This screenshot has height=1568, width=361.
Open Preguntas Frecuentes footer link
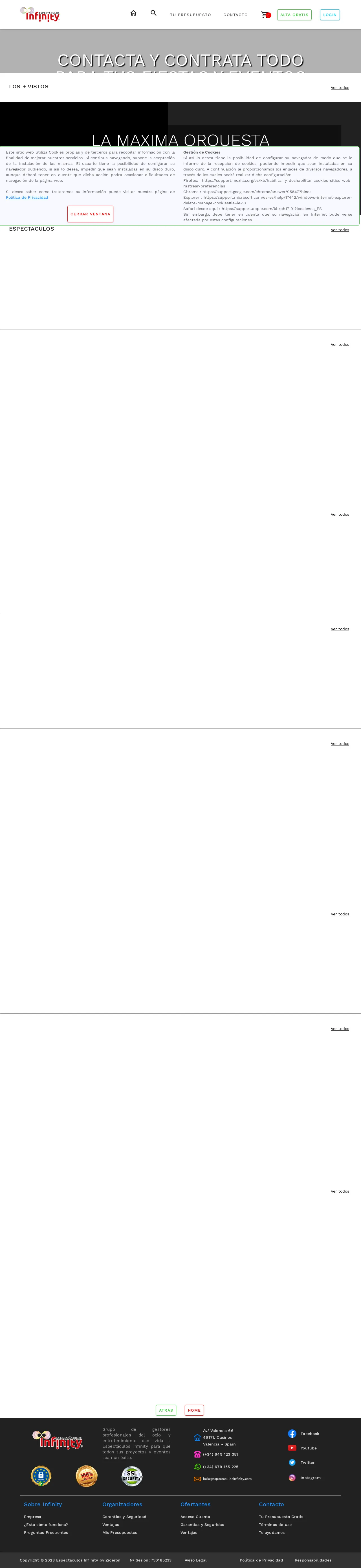pos(46,1533)
